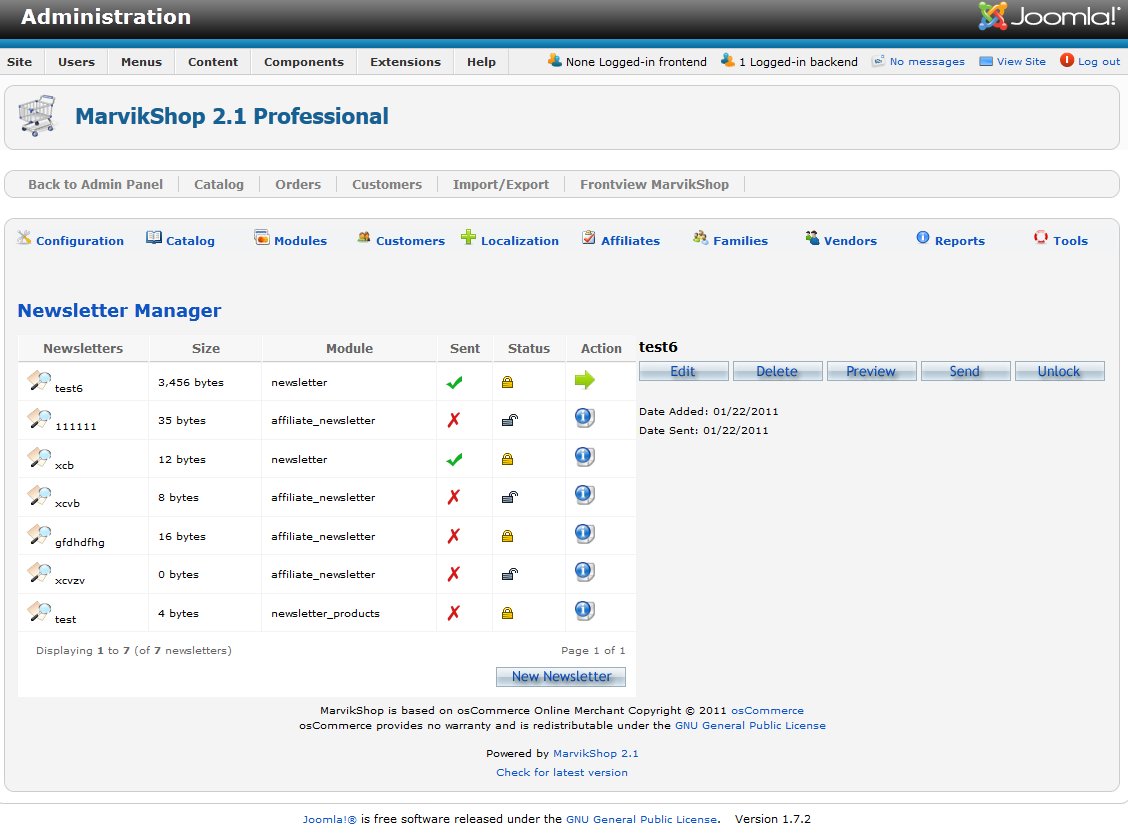Click the info icon in xcb row
The height and width of the screenshot is (838, 1128).
pos(584,457)
